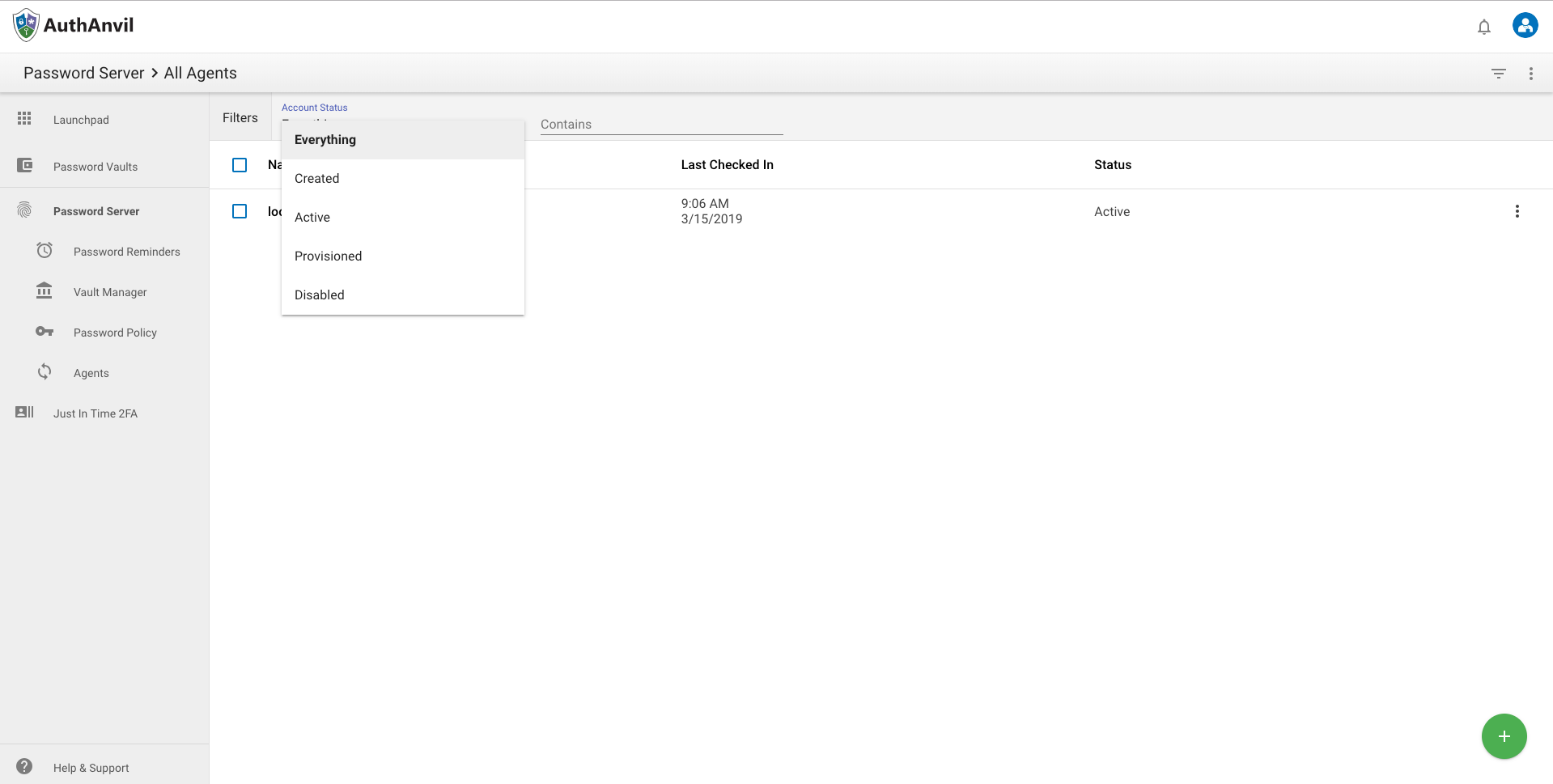This screenshot has width=1553, height=784.
Task: Click the Vault Manager bank icon
Action: pos(45,291)
